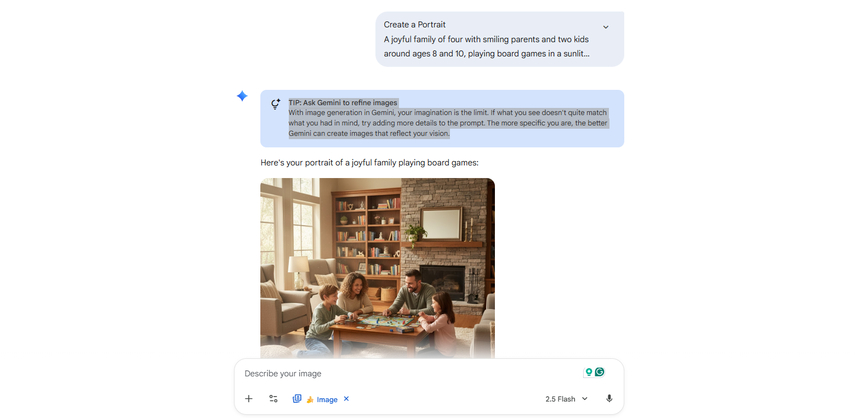Click the blue stacked-pages icon beside Image
Screen dimensions: 855x418
pyautogui.click(x=297, y=399)
